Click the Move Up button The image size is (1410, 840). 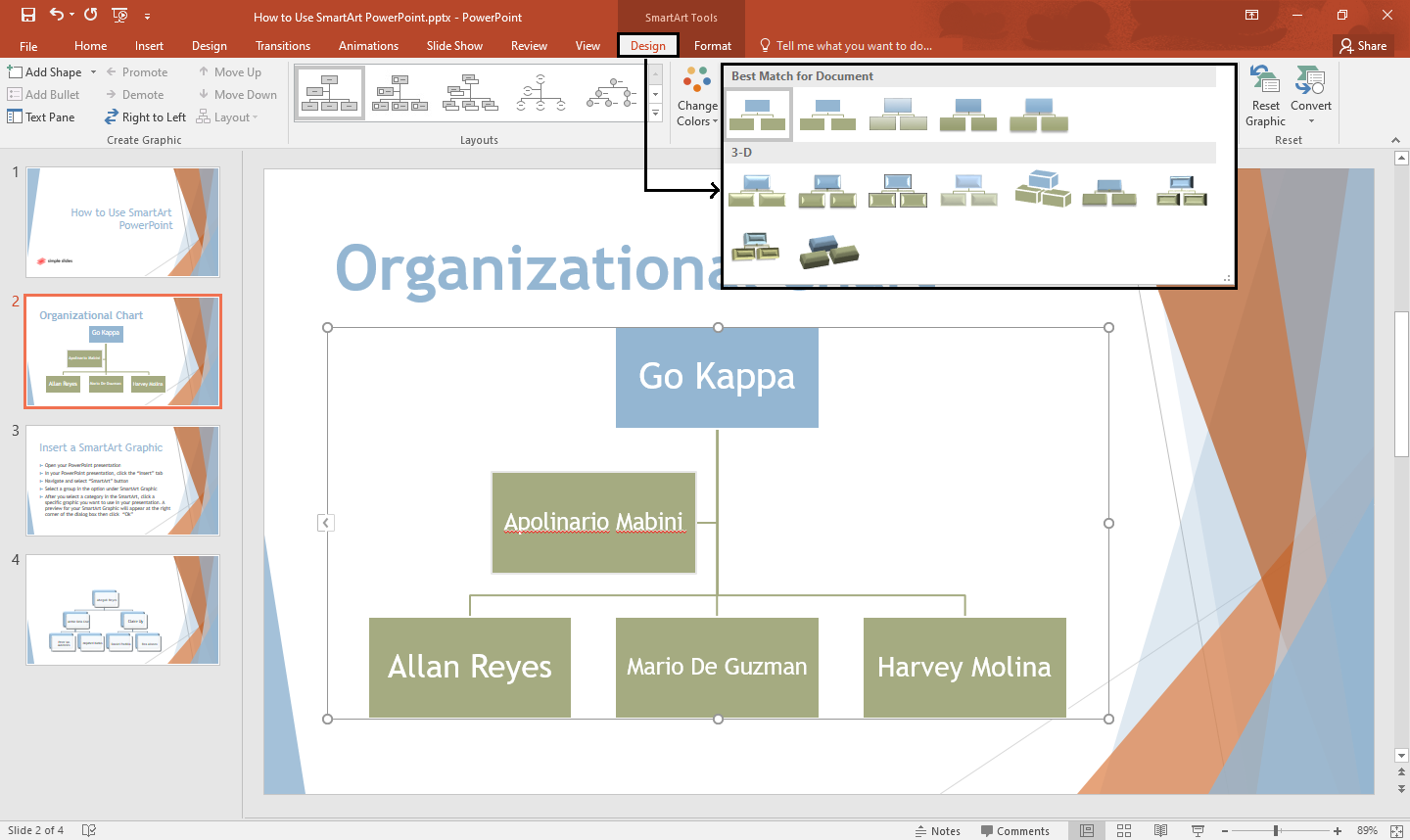tap(230, 72)
